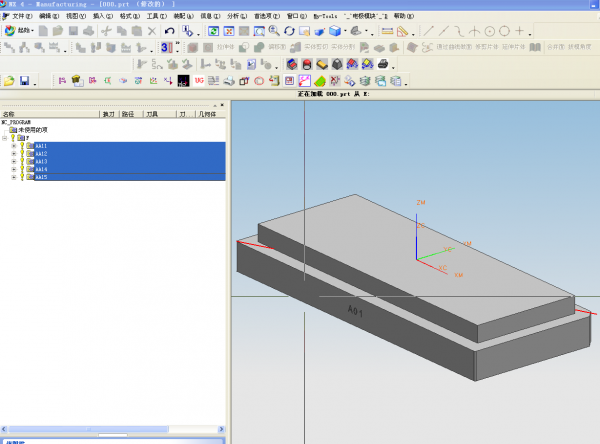
Task: Expand the AA12 program group
Action: click(14, 153)
